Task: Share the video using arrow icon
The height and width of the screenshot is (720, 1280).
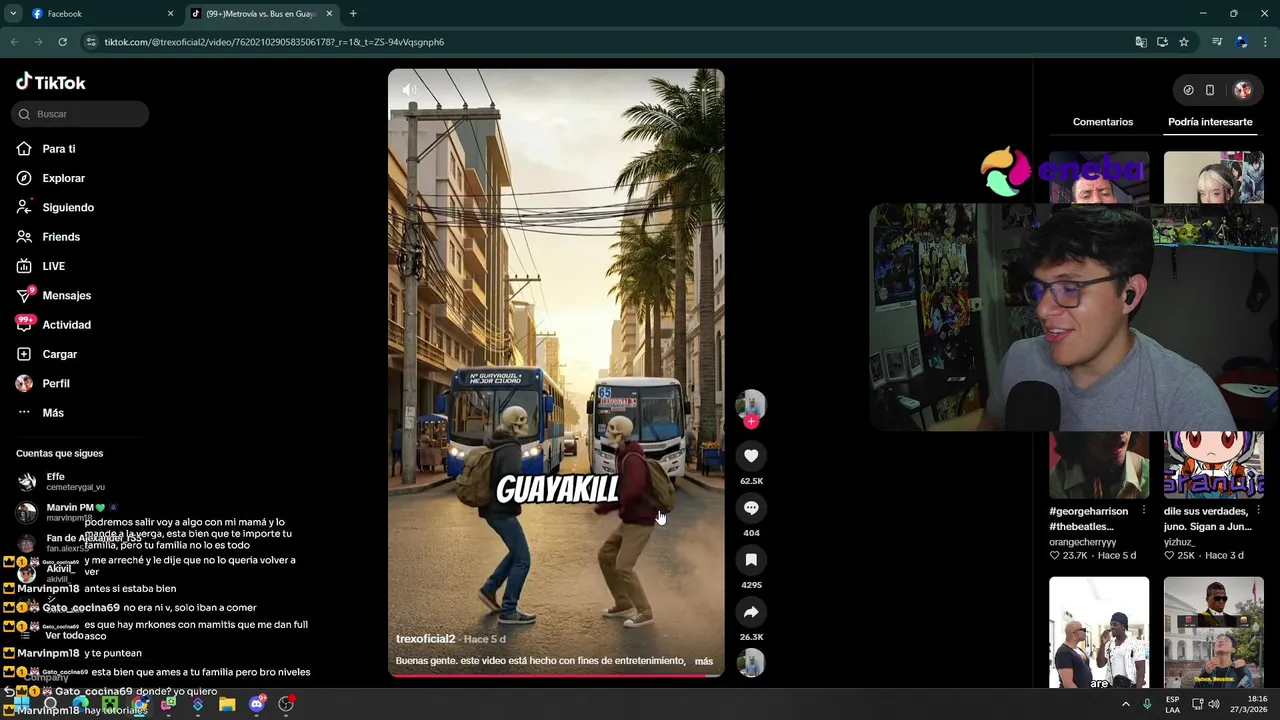Action: coord(751,612)
